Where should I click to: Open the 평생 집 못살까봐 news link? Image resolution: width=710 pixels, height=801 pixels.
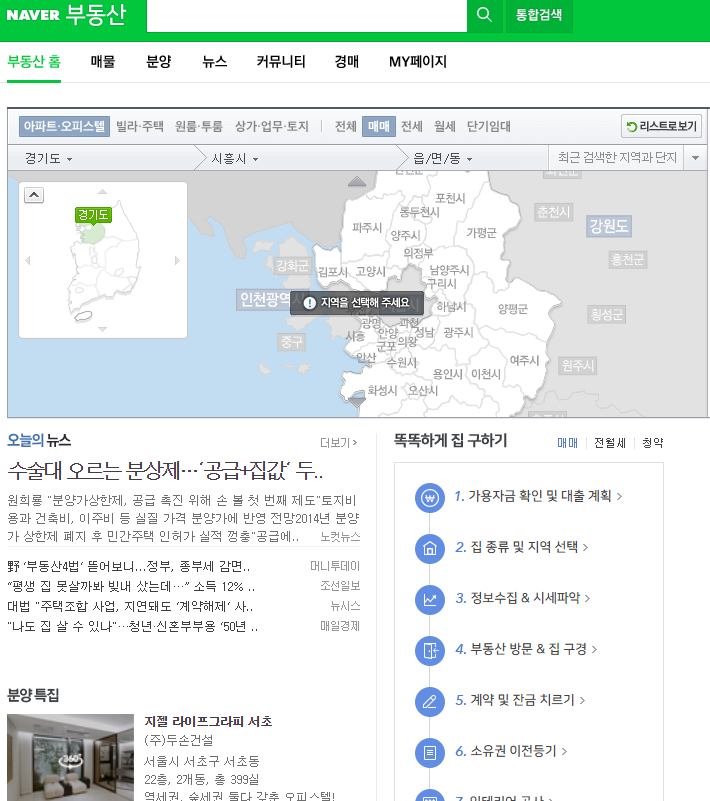tap(131, 586)
